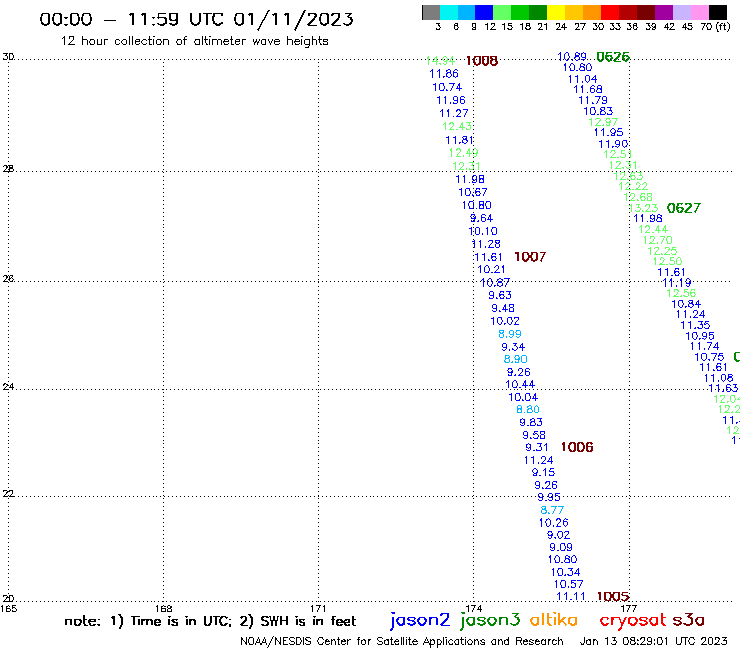The image size is (740, 650).
Task: Click the wave height value 10.10
Action: 483,231
